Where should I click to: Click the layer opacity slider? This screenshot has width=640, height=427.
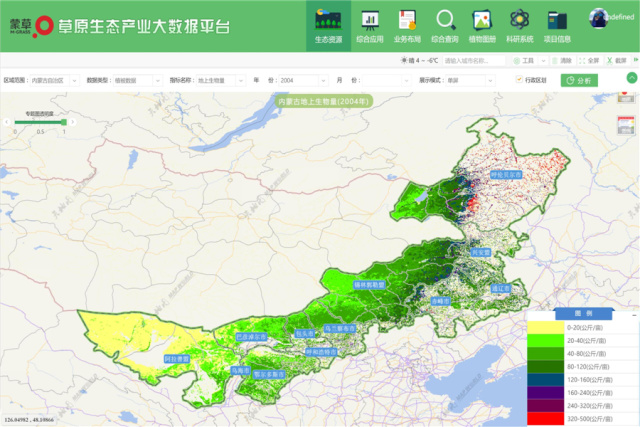pos(40,123)
